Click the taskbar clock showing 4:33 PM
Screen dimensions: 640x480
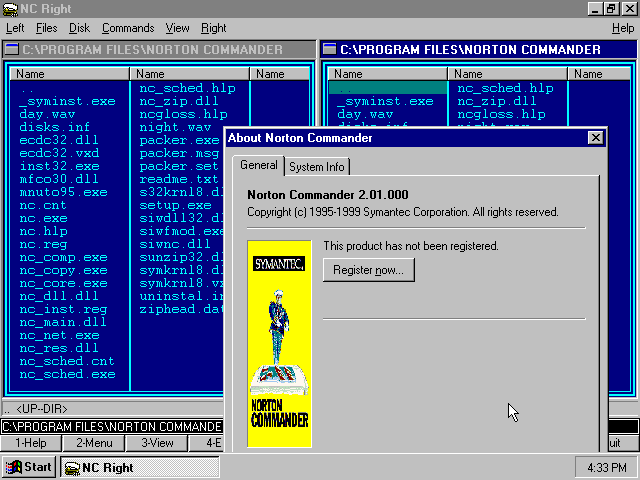point(607,467)
